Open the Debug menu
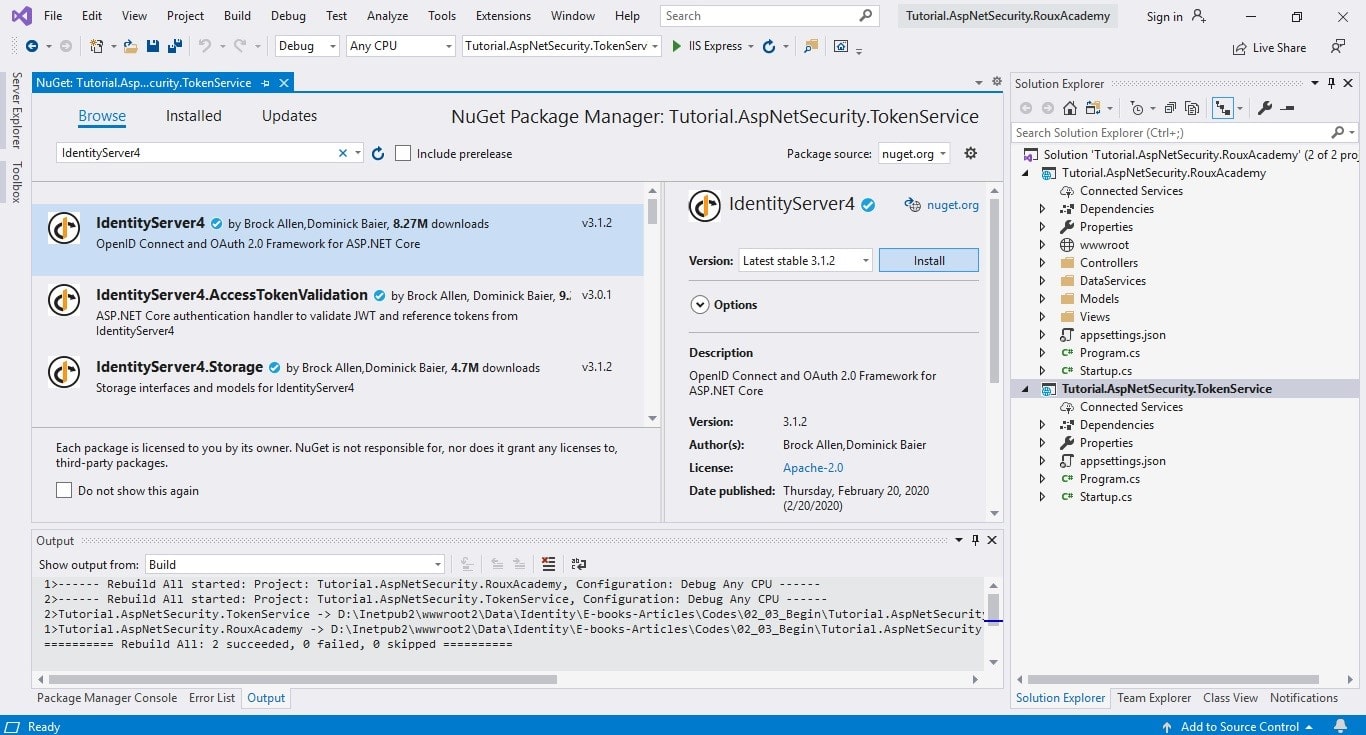 pos(287,15)
